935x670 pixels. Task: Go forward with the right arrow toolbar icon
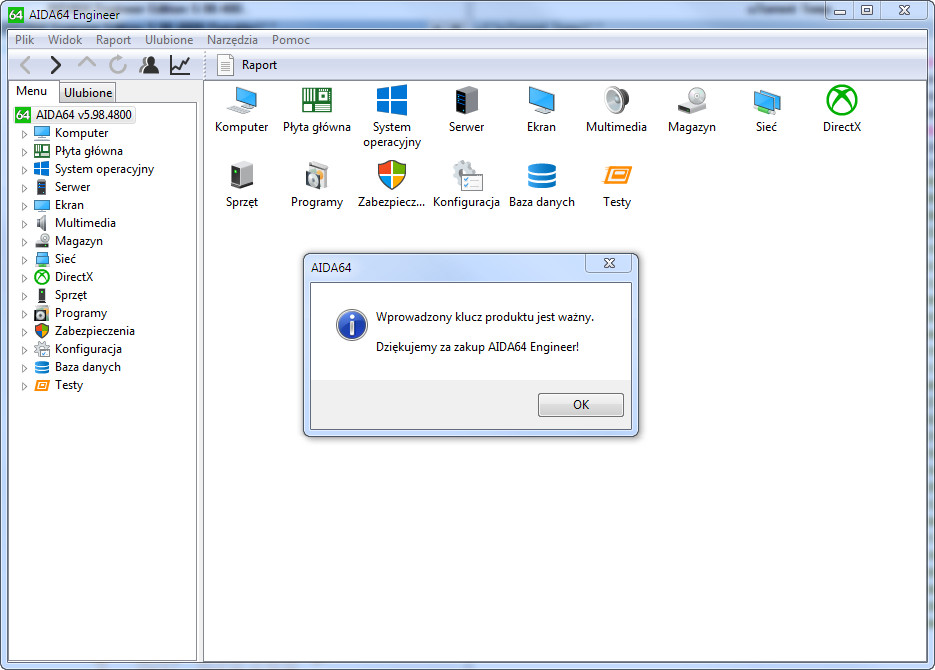pyautogui.click(x=55, y=64)
